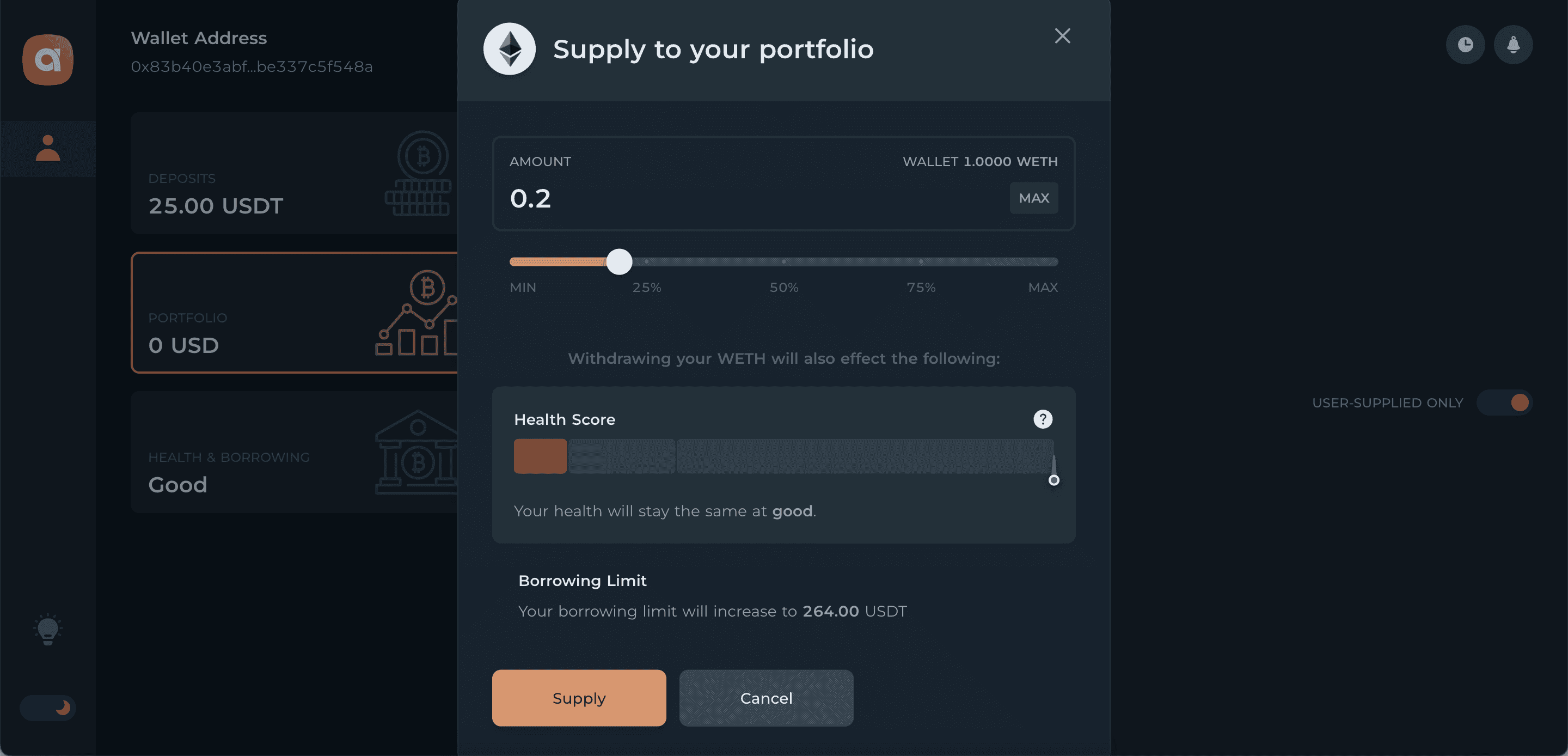Turn off the user-supplied filter toggle
Viewport: 1568px width, 756px height.
tap(1505, 402)
